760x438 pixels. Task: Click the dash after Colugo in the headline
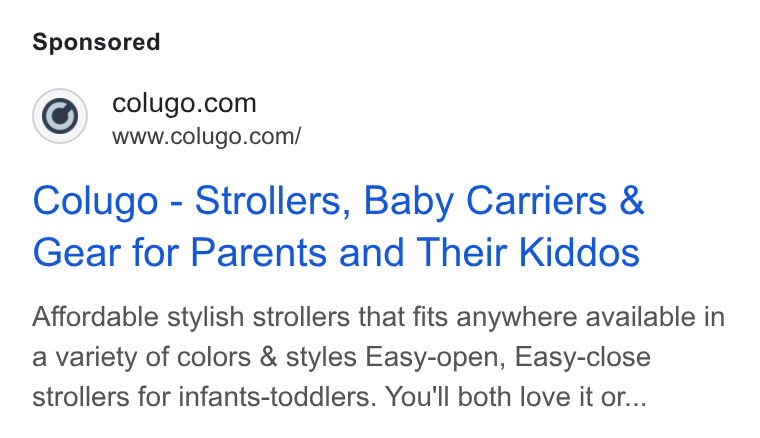[x=177, y=204]
